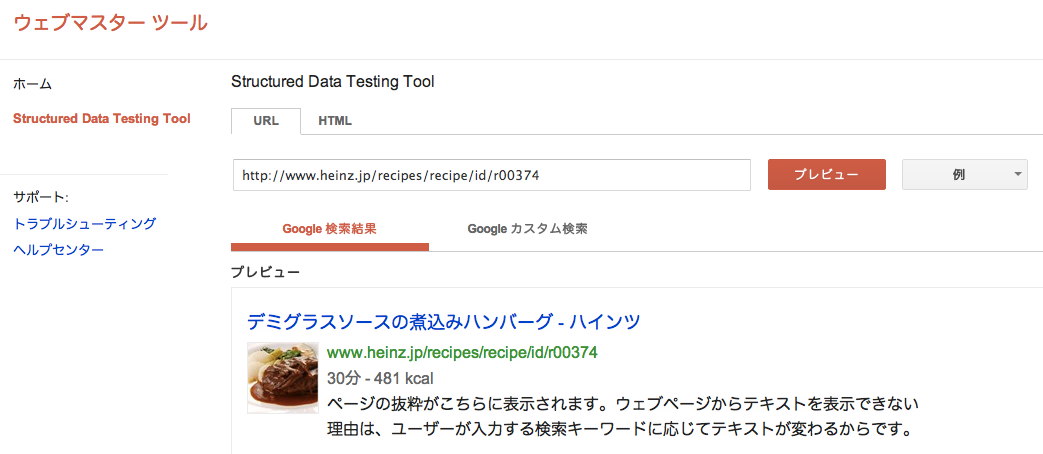
Task: Click the 30分 - 481 kcal rich snippet line
Action: coord(380,379)
